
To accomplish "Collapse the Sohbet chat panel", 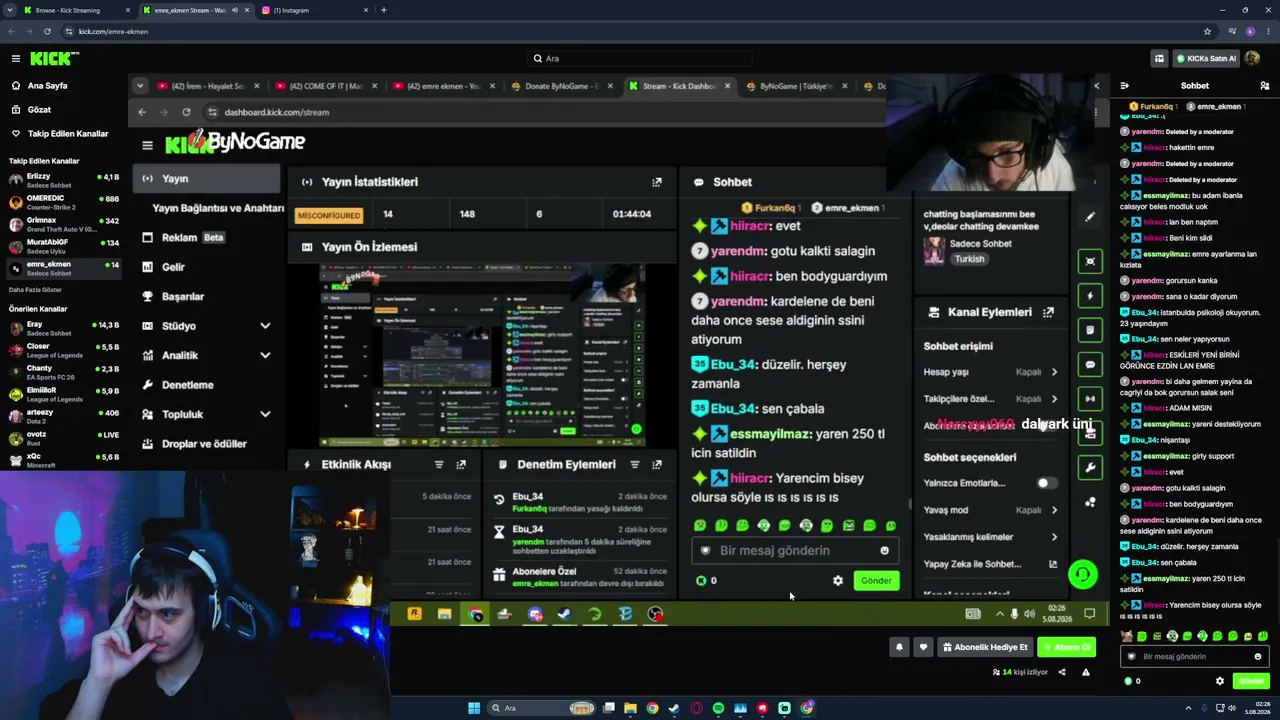I will [1125, 86].
